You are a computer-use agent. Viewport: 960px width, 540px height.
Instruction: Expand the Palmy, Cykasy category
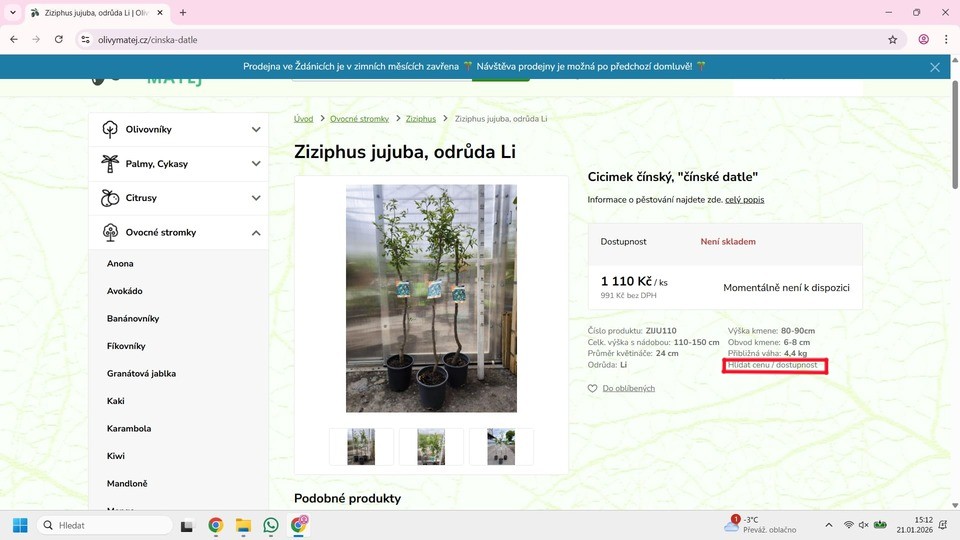tap(256, 164)
